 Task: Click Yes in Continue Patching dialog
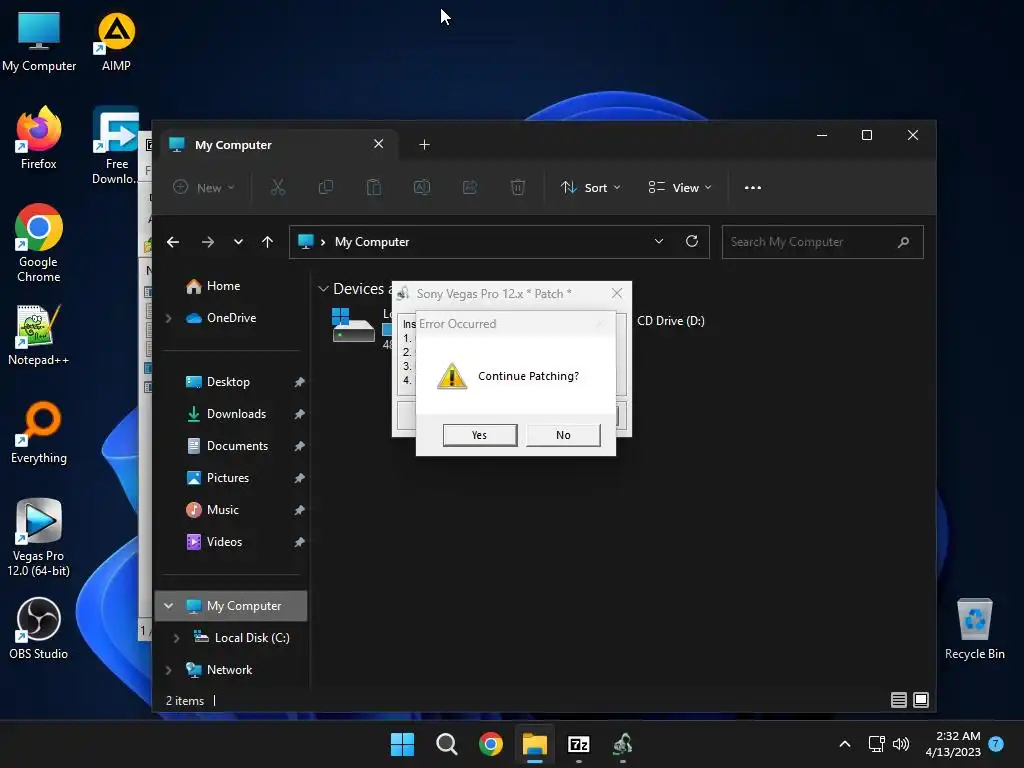tap(479, 435)
